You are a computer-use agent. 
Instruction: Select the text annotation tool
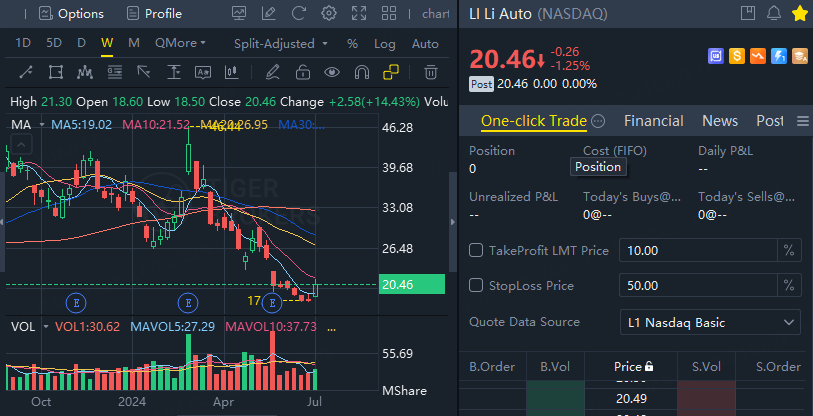[x=203, y=73]
